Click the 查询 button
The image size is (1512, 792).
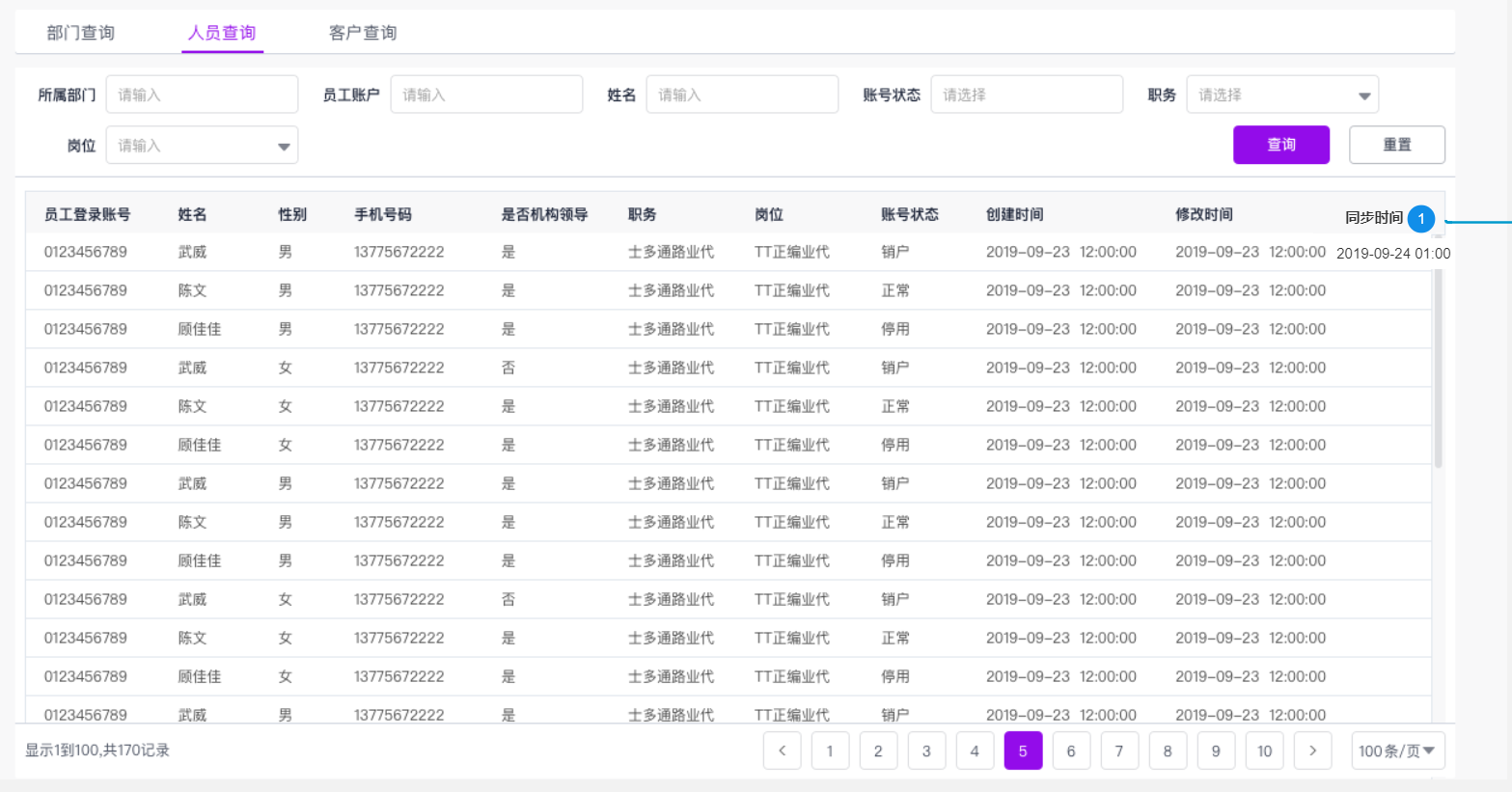click(x=1281, y=145)
